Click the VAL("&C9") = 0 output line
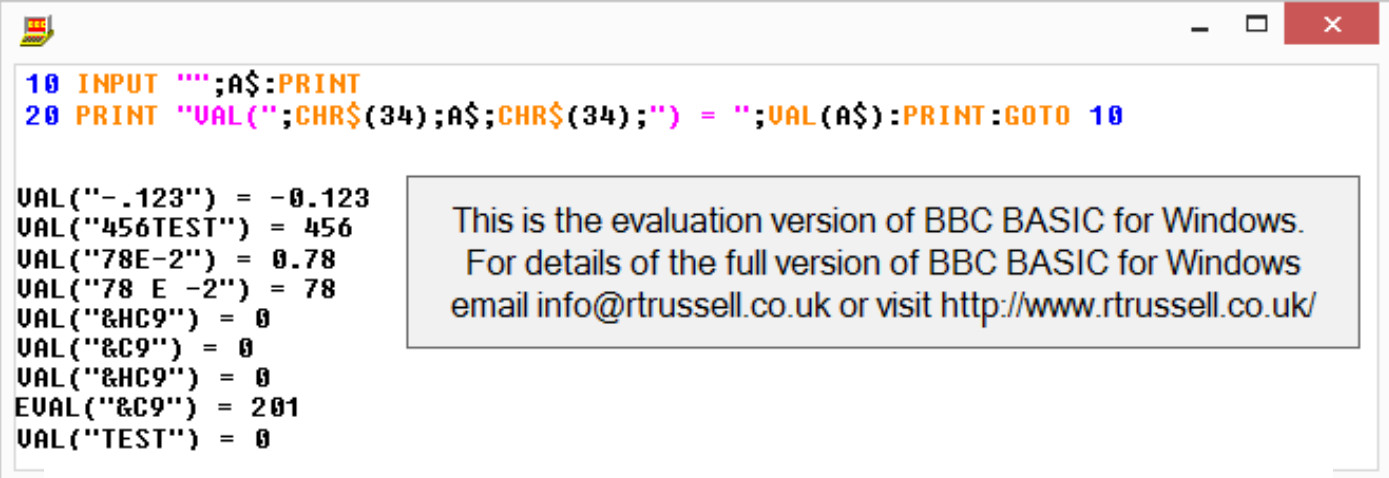This screenshot has height=478, width=1389. 134,348
